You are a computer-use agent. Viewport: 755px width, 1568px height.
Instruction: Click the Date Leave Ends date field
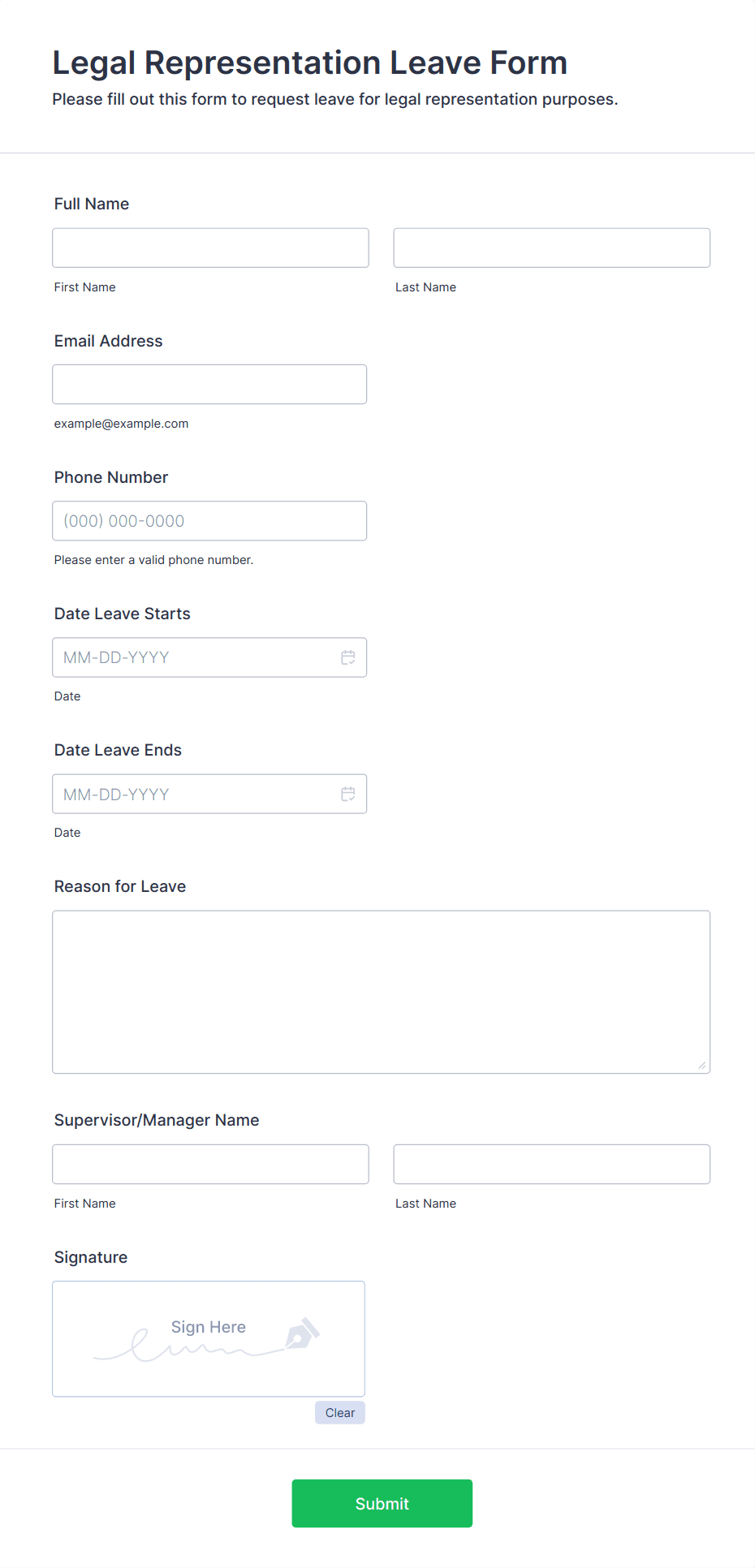click(x=195, y=794)
